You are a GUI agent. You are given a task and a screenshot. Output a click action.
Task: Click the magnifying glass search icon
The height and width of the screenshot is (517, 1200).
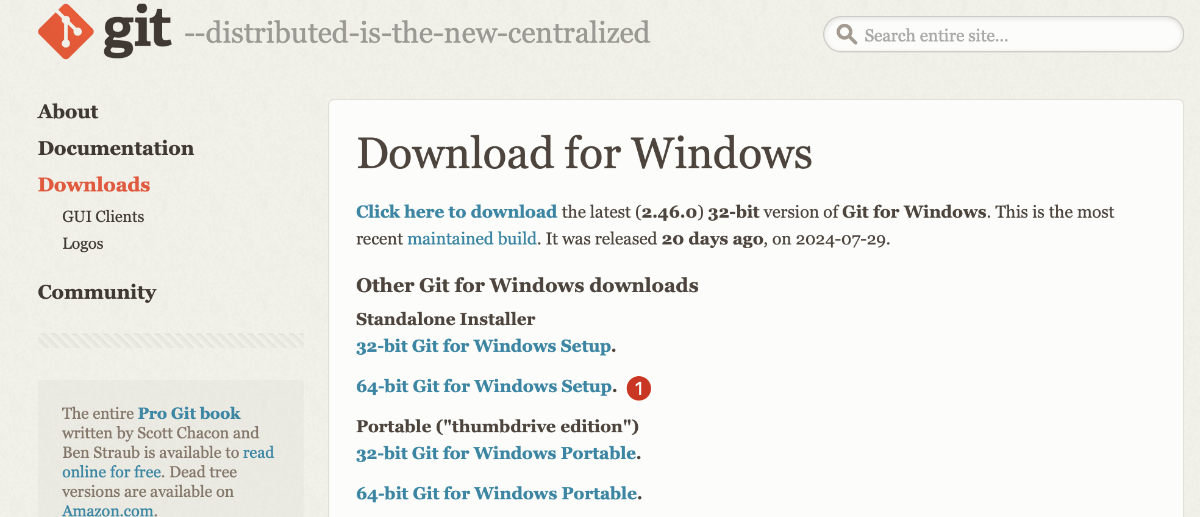coord(847,35)
